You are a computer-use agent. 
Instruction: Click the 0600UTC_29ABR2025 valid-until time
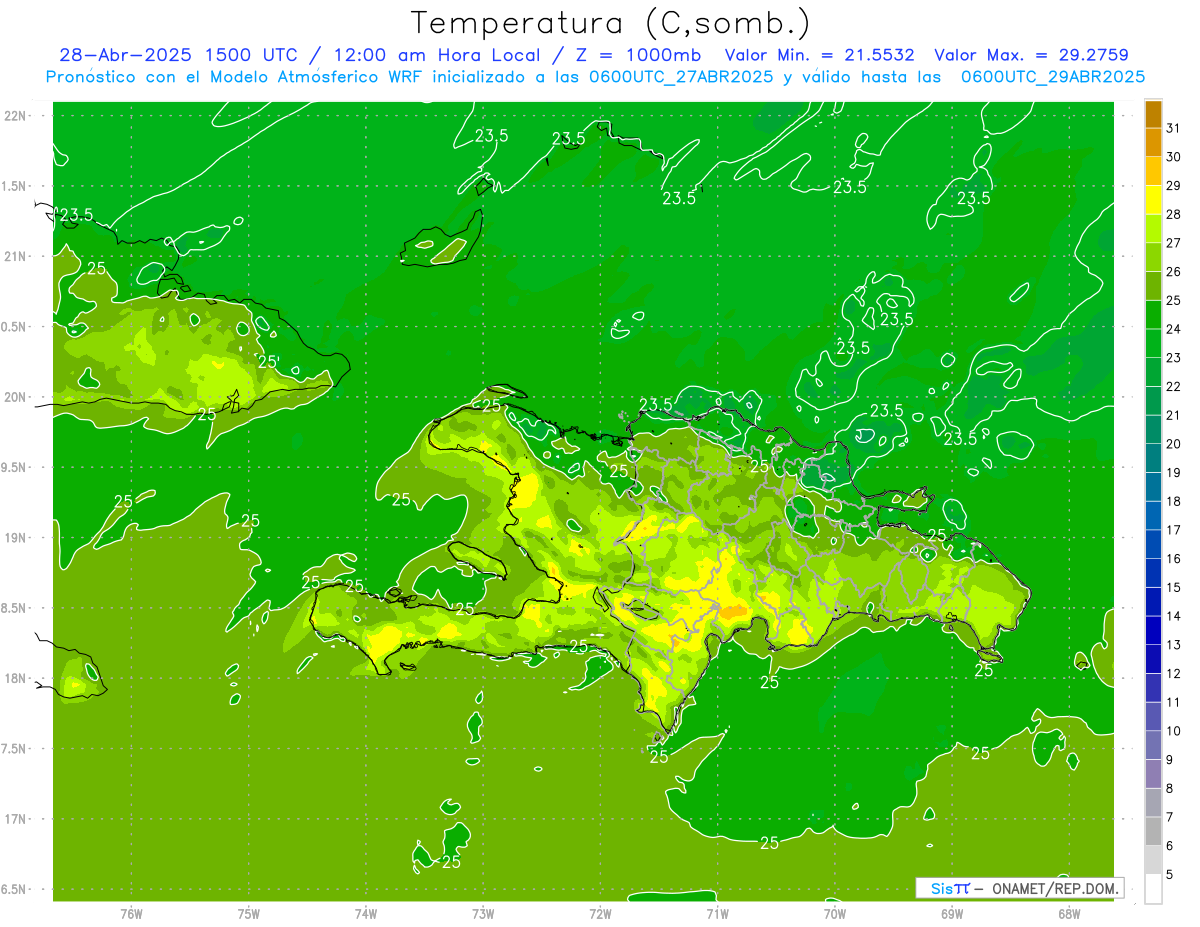pos(1053,76)
